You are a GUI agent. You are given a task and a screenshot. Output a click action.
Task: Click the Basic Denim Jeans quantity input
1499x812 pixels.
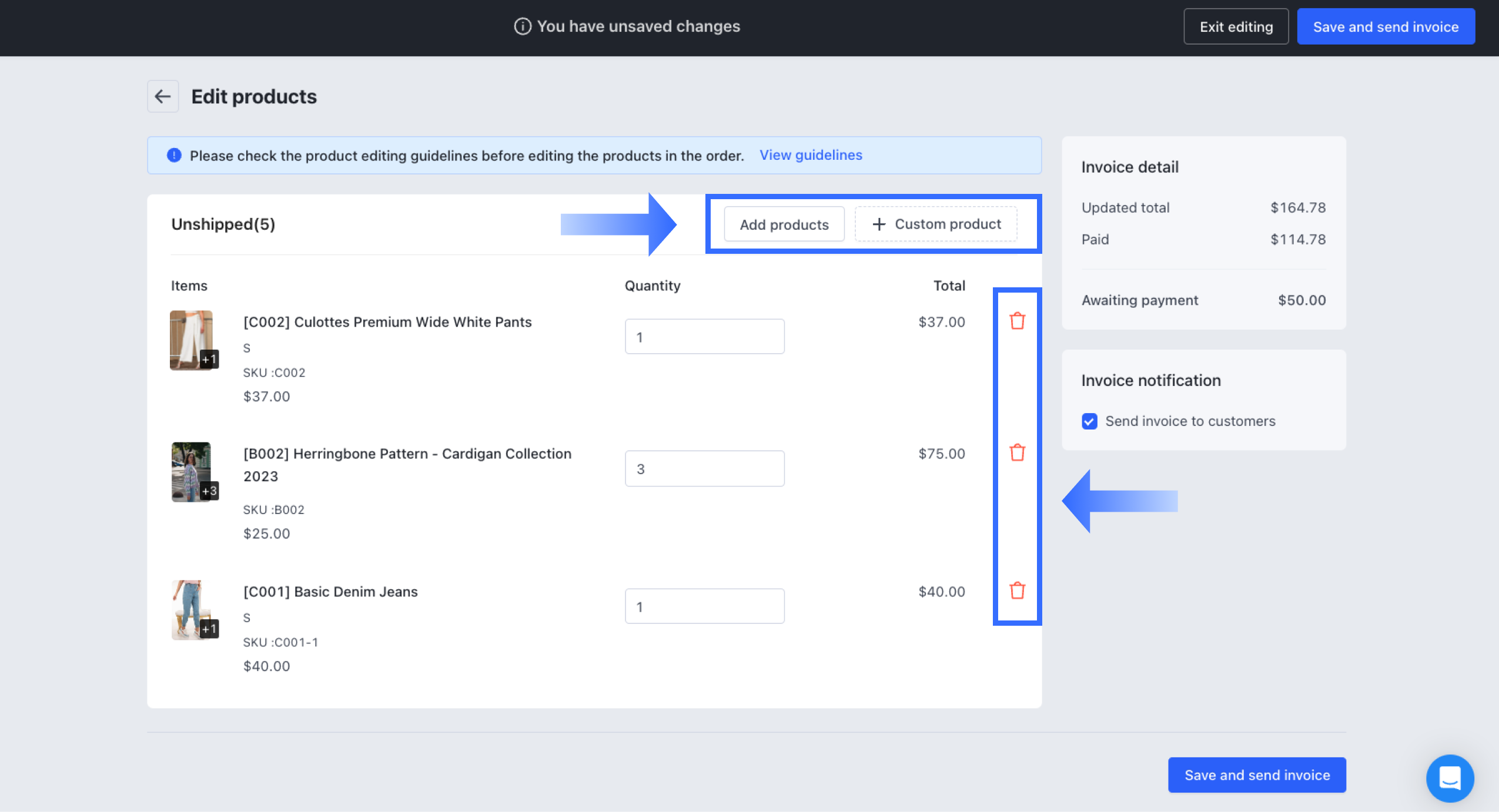click(704, 606)
